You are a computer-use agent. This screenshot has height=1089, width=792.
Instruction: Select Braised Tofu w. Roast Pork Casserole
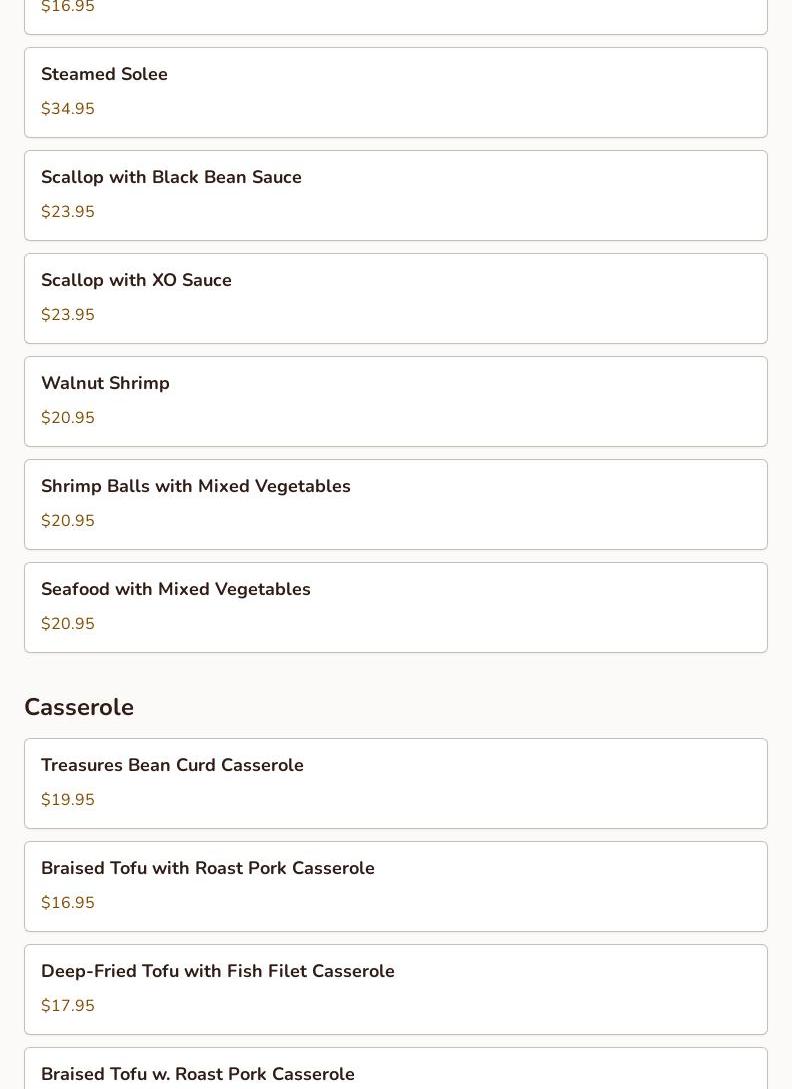(198, 1074)
